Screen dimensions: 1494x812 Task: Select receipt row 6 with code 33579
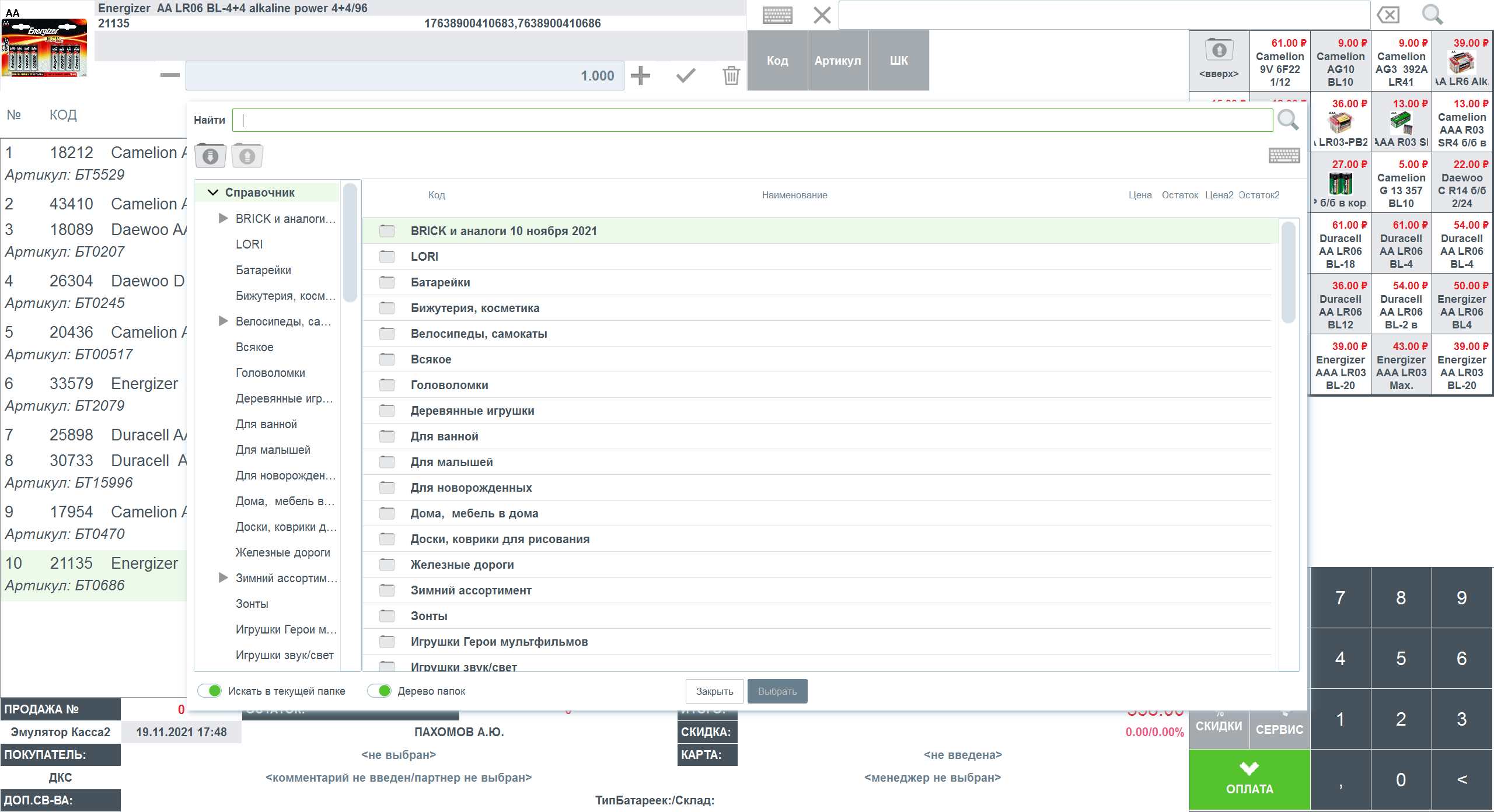pos(93,394)
